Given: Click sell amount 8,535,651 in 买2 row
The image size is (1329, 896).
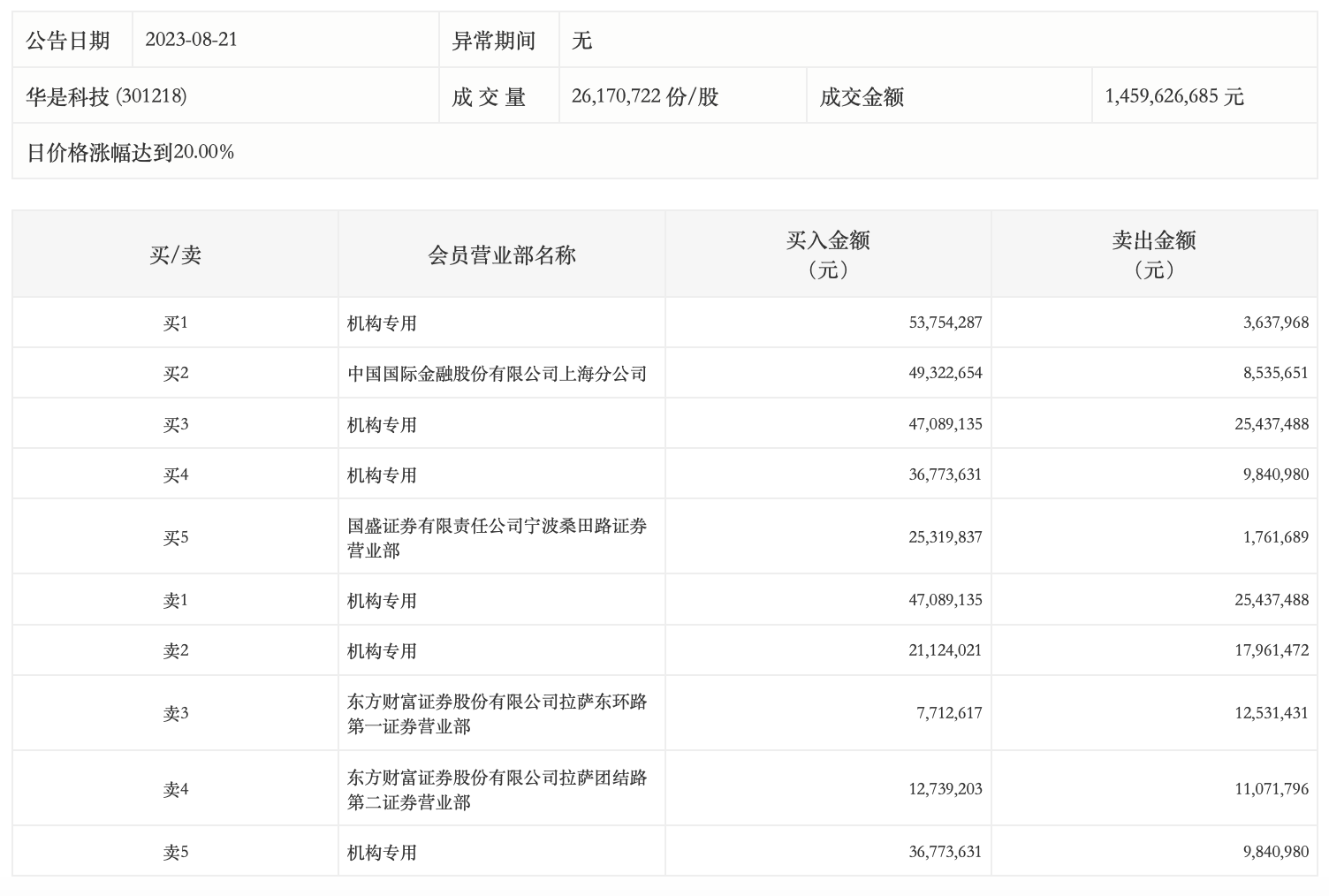Looking at the screenshot, I should click(1275, 374).
